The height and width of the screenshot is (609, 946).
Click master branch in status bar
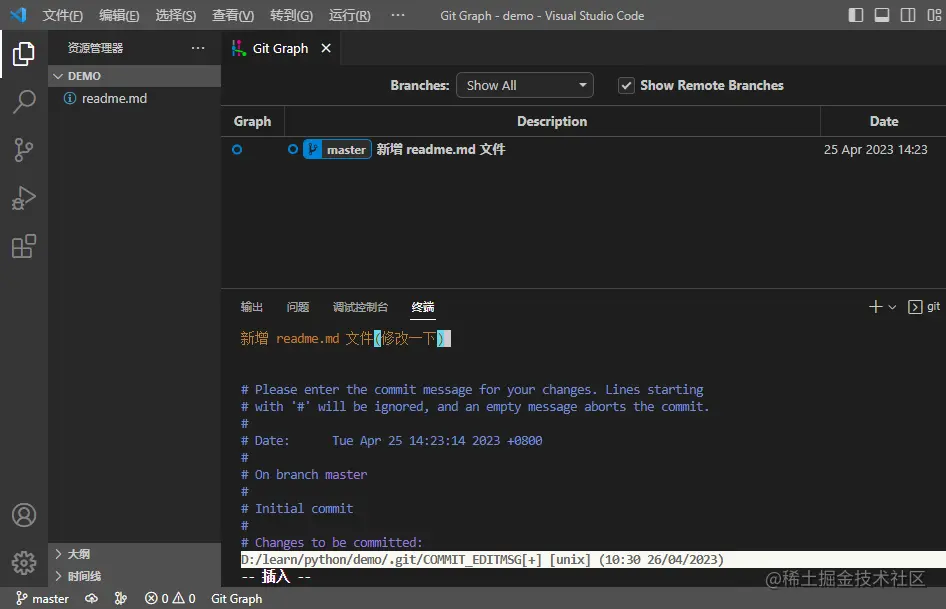[42, 598]
